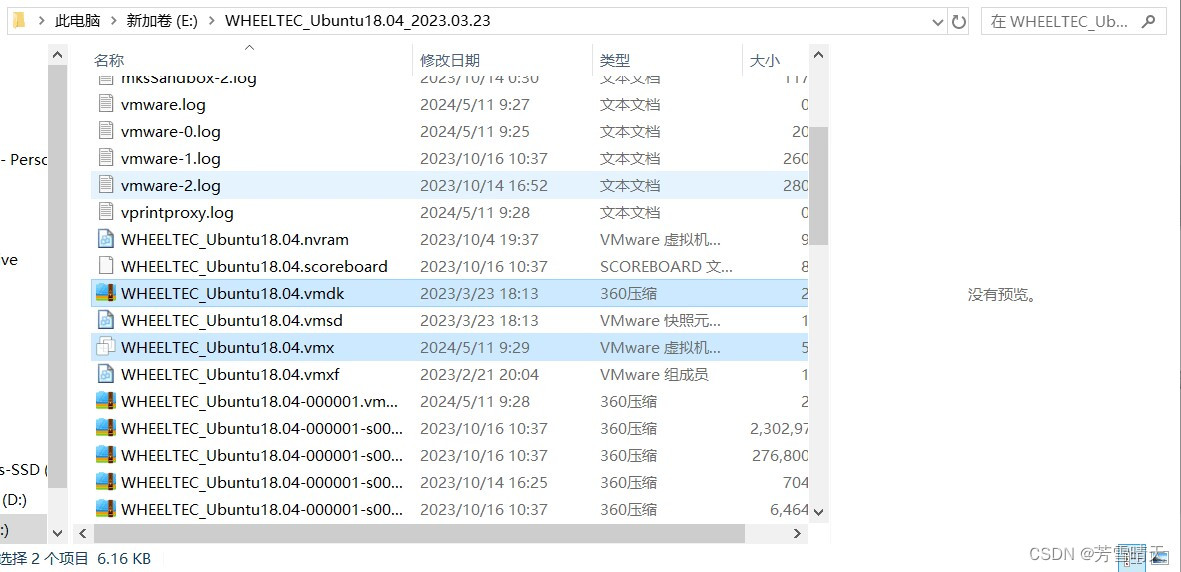Image resolution: width=1181 pixels, height=572 pixels.
Task: Click the .scoreboard file icon
Action: pyautogui.click(x=106, y=266)
